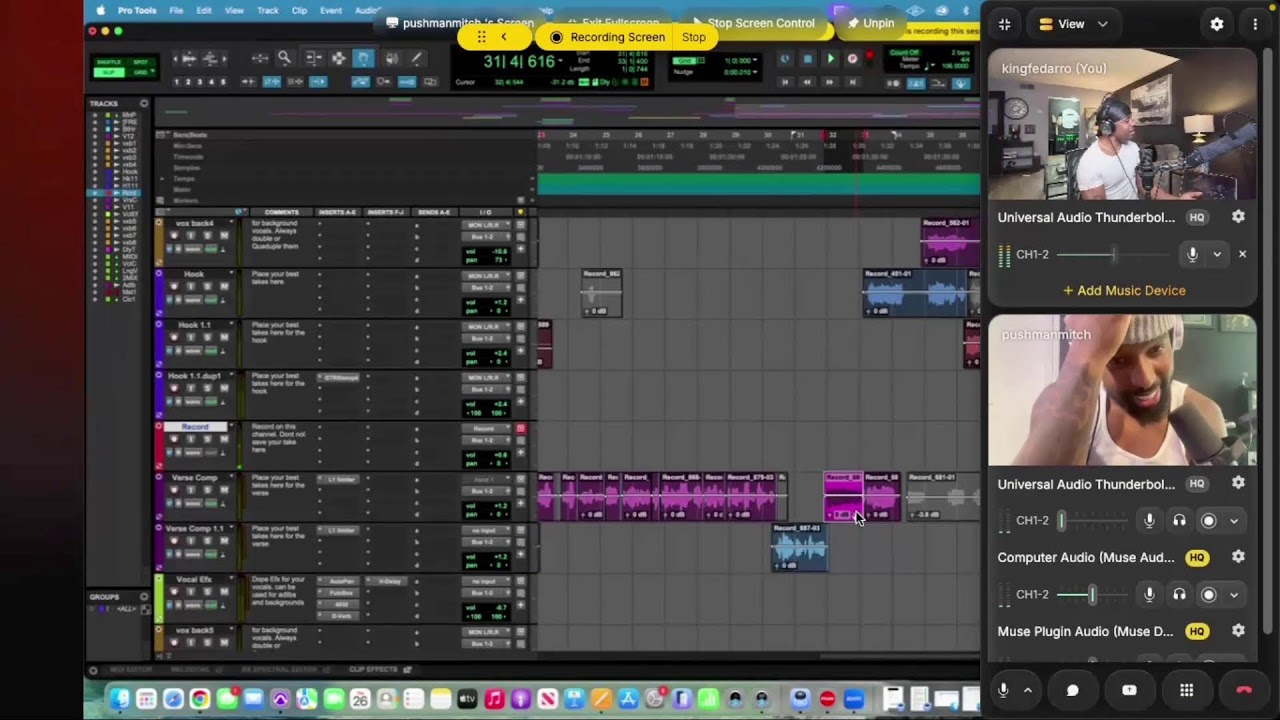Click the Stop button in Pro Tools transport
Image resolution: width=1280 pixels, height=720 pixels.
pyautogui.click(x=808, y=59)
